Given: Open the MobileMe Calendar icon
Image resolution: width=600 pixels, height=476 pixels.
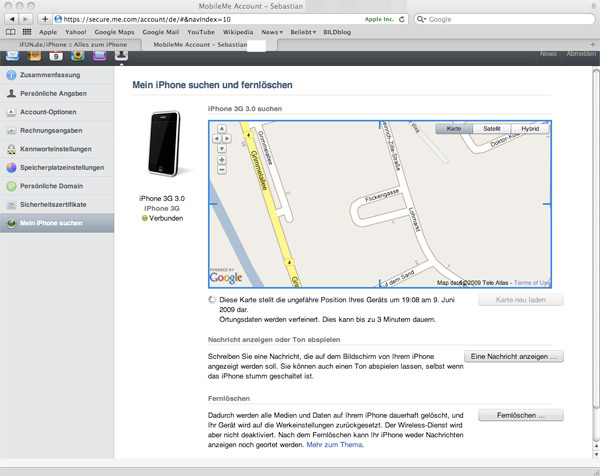Looking at the screenshot, I should coord(56,55).
